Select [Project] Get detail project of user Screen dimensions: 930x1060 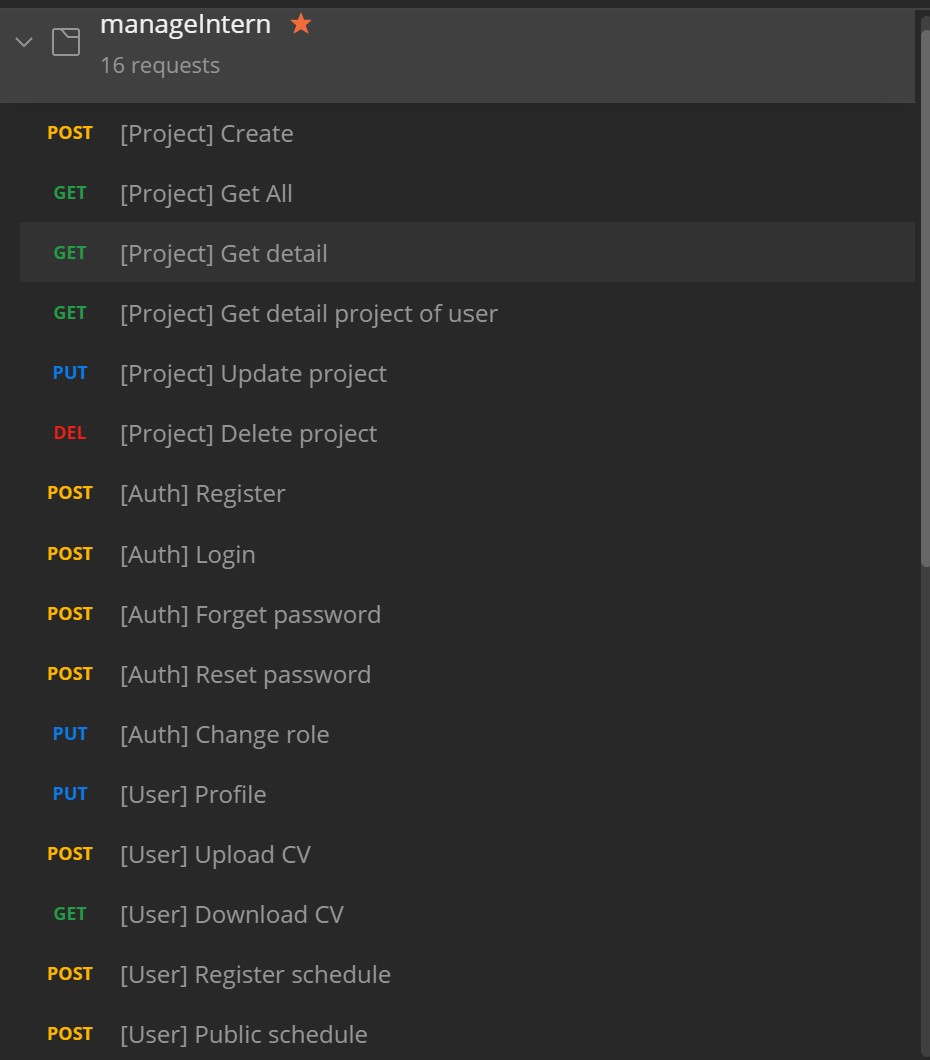308,314
